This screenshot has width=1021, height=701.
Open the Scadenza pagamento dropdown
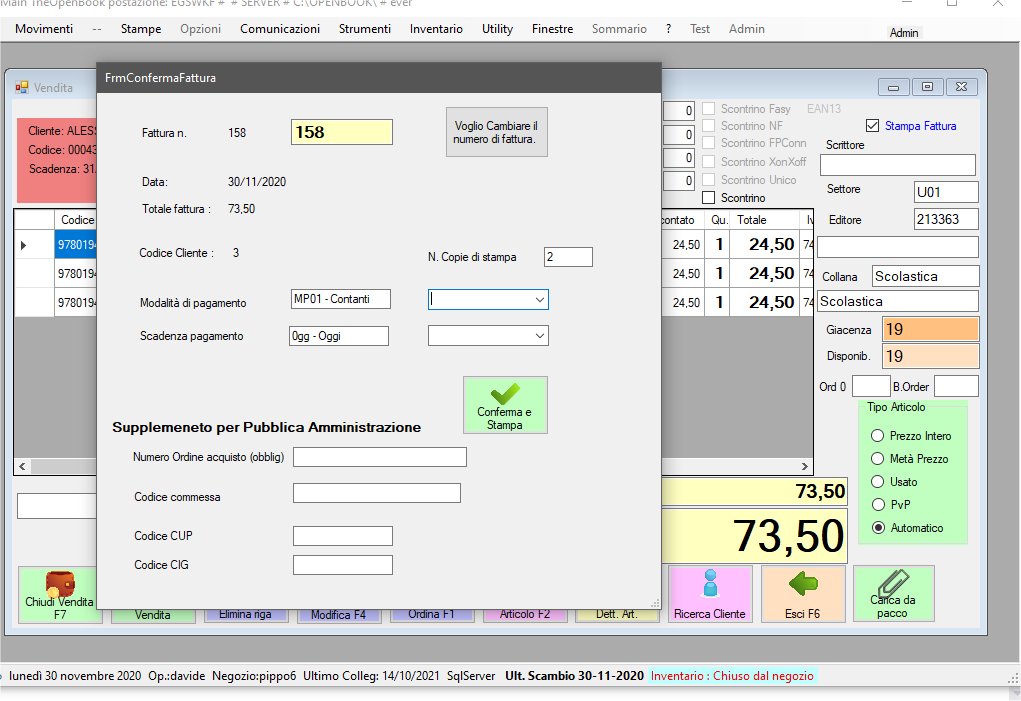coord(540,336)
